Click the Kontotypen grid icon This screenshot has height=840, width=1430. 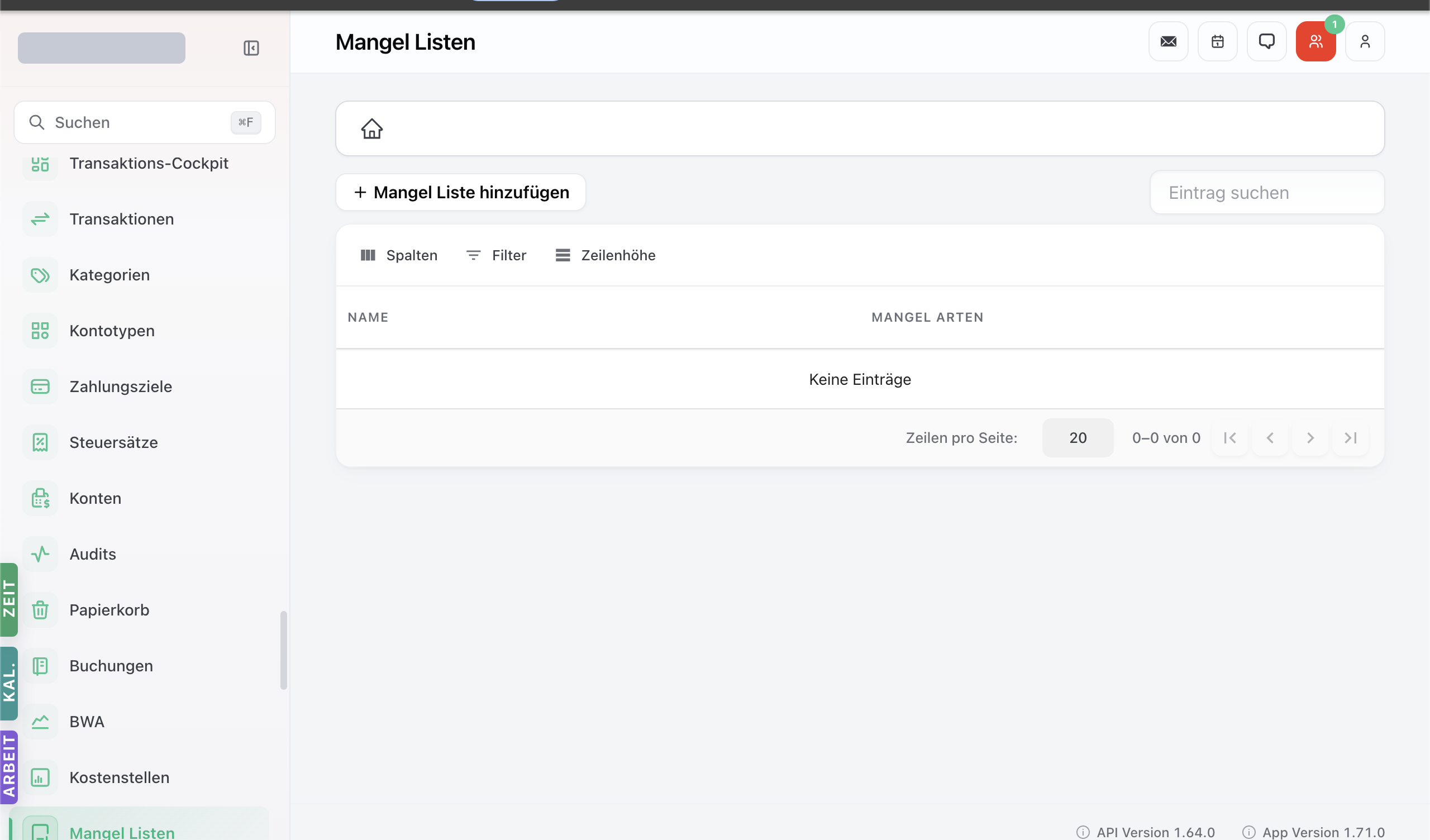pos(40,330)
